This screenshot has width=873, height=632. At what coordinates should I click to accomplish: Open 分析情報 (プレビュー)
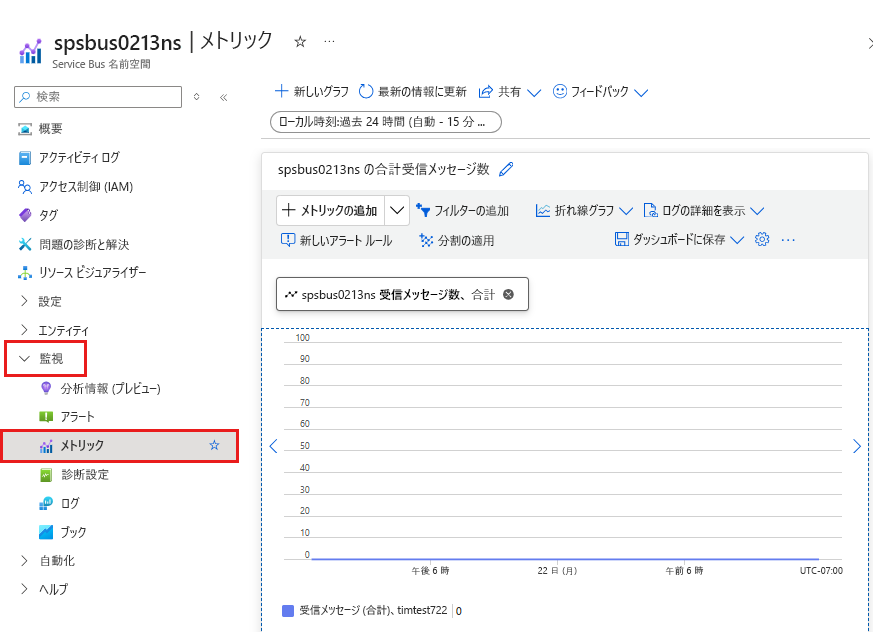tap(101, 388)
